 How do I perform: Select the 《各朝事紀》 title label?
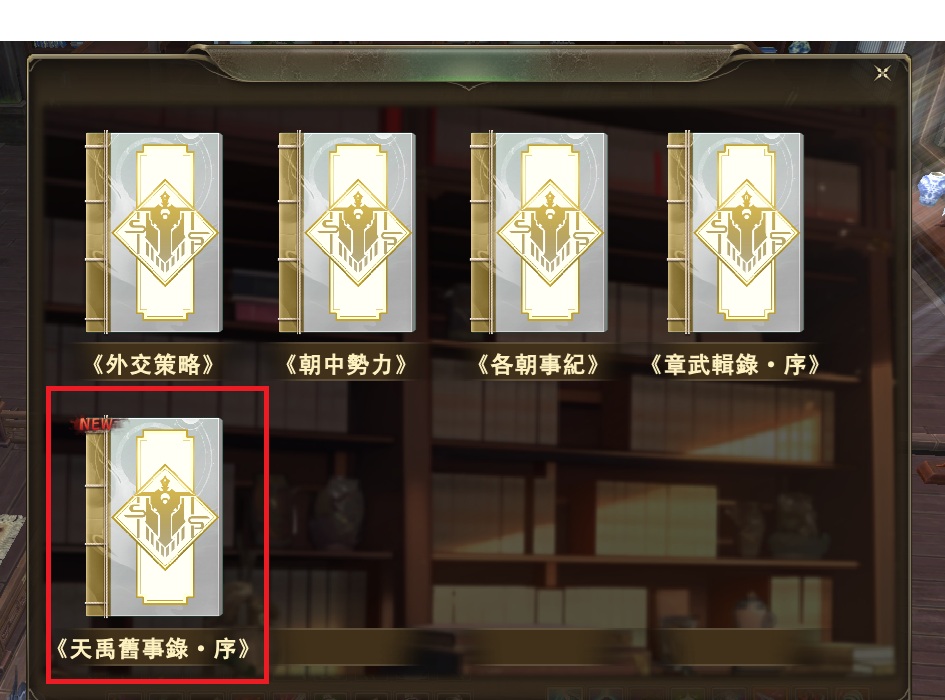click(x=538, y=365)
